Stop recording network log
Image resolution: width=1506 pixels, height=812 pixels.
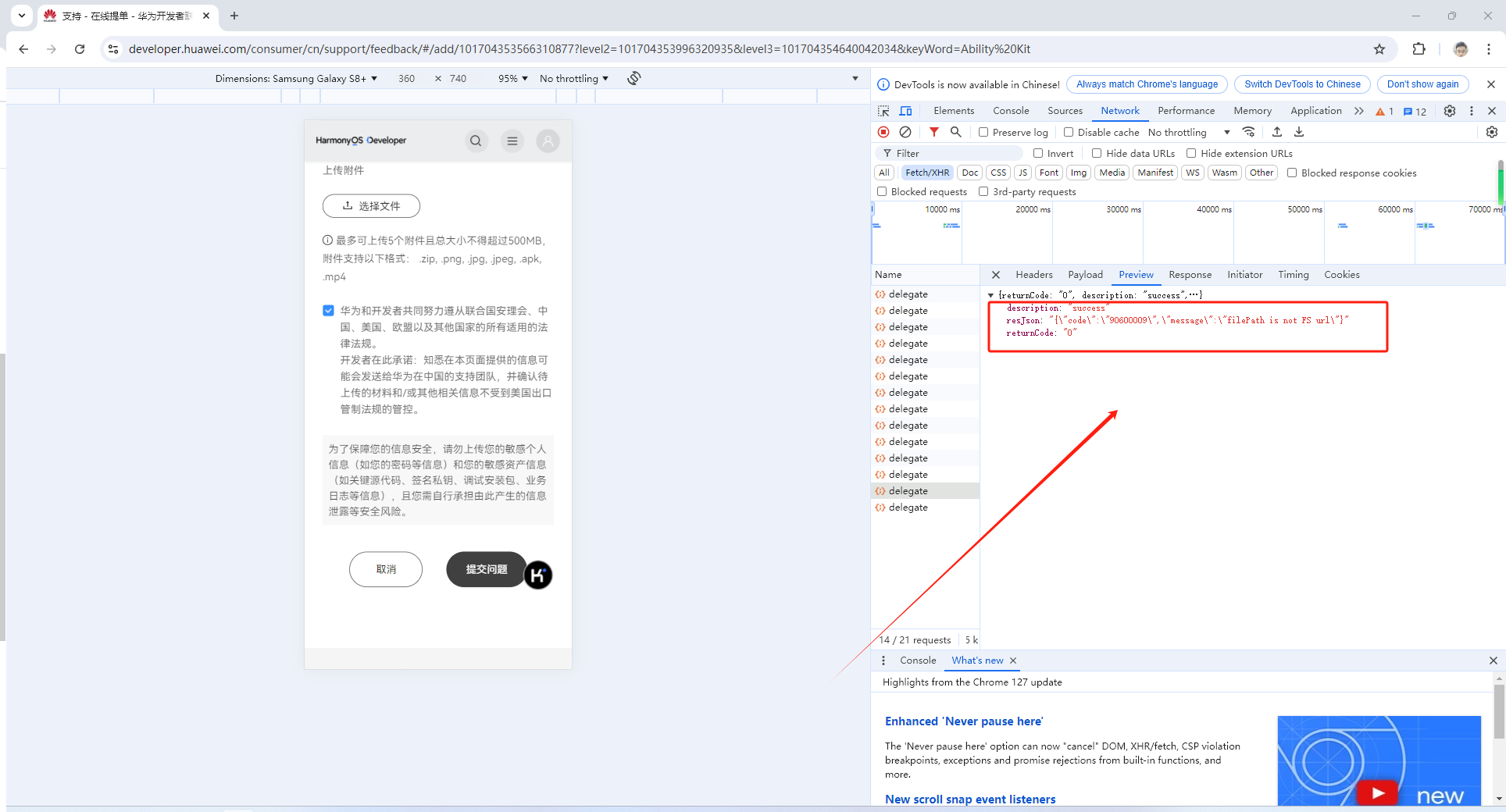coord(883,132)
